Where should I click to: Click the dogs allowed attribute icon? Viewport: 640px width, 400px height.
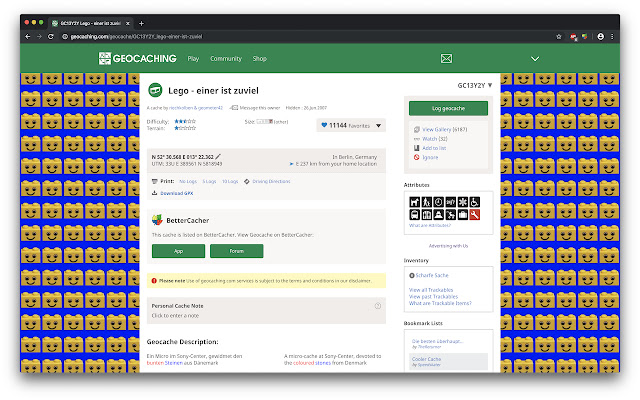(415, 202)
